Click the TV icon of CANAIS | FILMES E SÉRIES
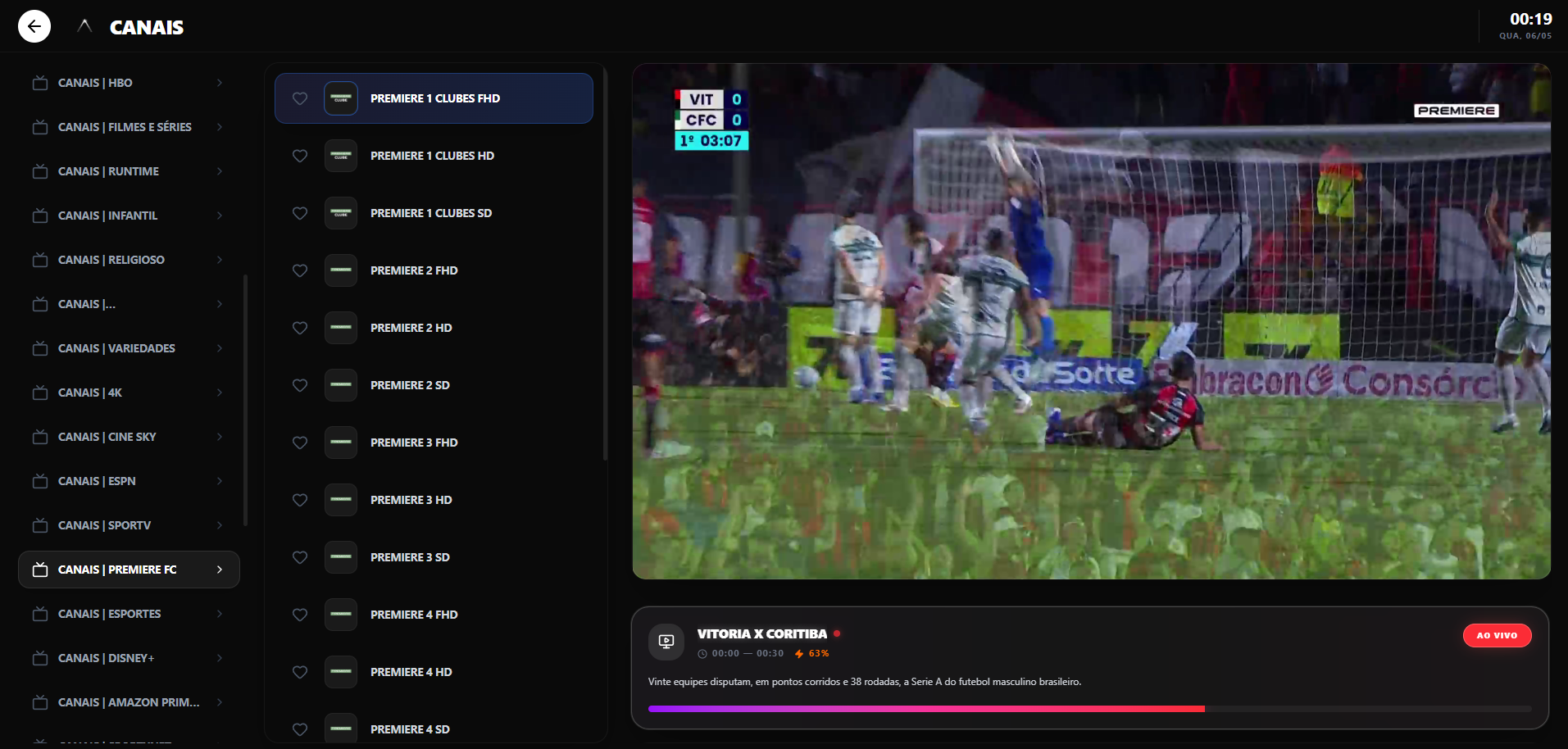1568x749 pixels. click(x=39, y=127)
